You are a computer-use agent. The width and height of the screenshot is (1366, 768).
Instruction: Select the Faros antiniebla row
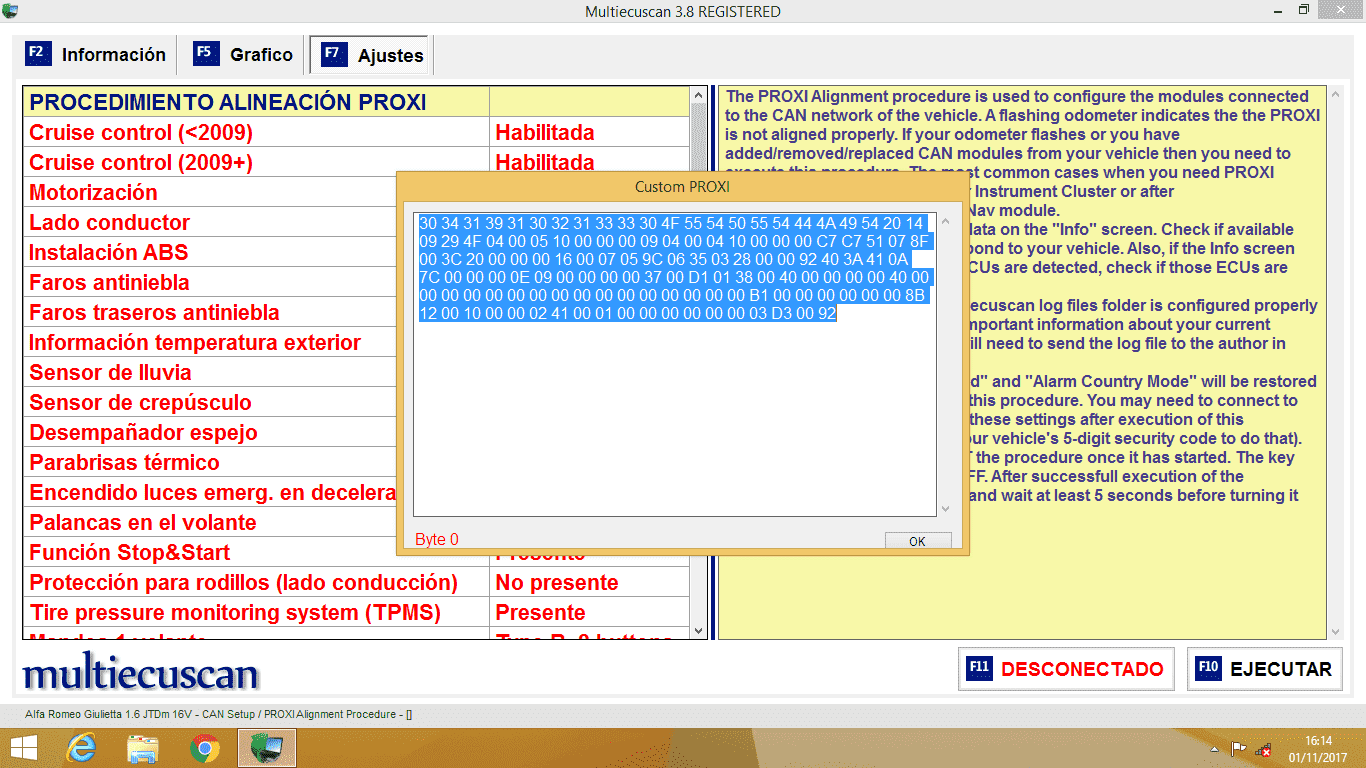pos(210,282)
